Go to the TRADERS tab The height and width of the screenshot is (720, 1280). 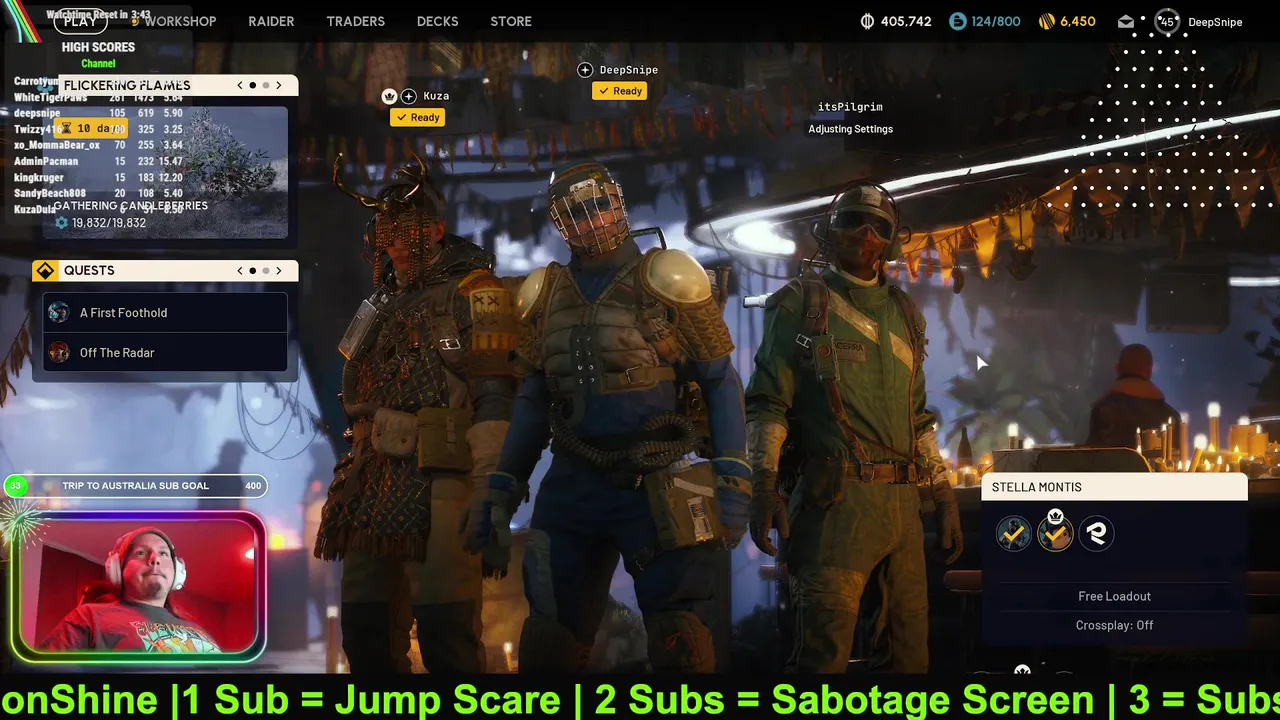click(x=355, y=21)
